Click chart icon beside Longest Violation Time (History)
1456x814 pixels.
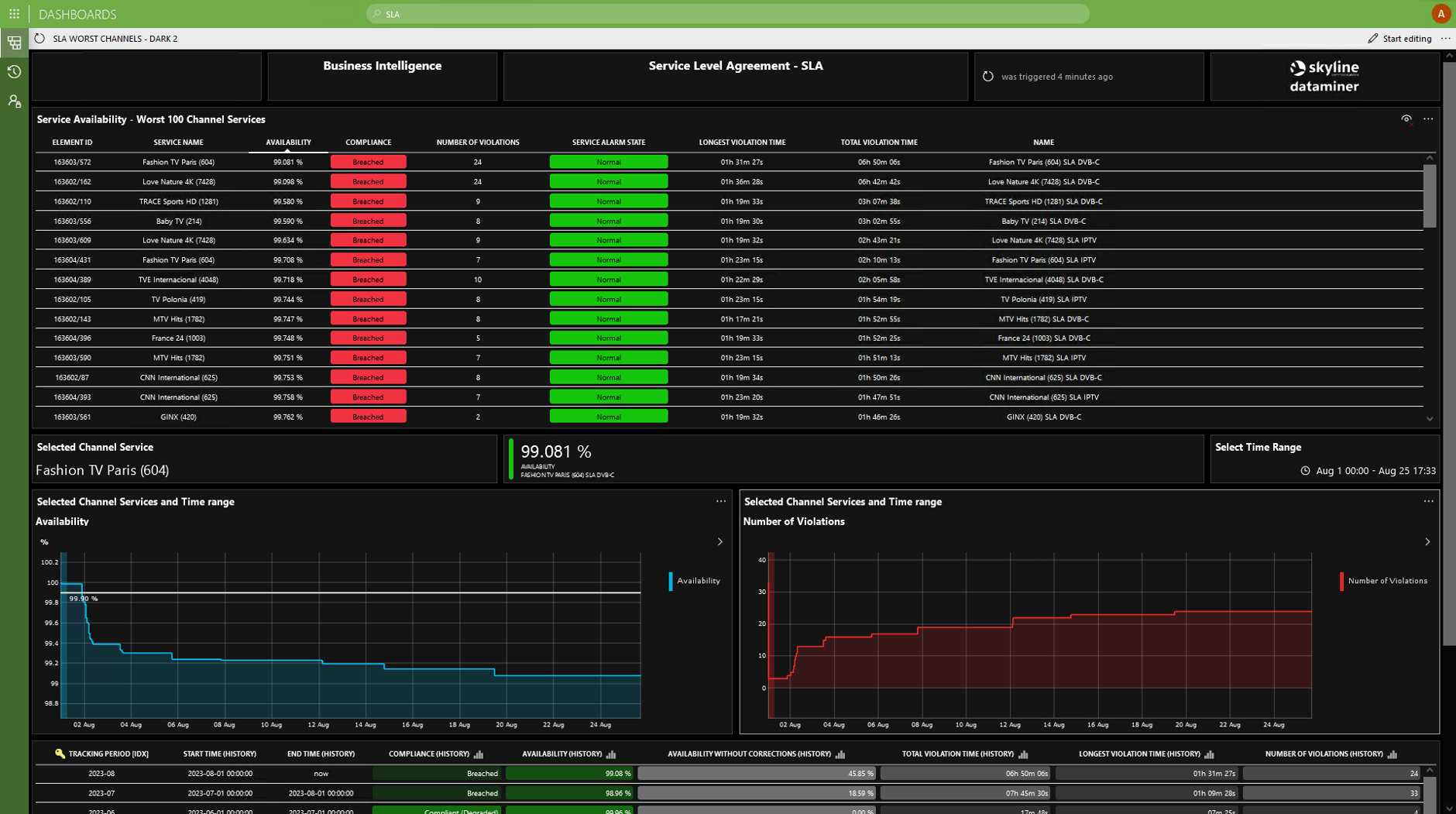click(1210, 754)
